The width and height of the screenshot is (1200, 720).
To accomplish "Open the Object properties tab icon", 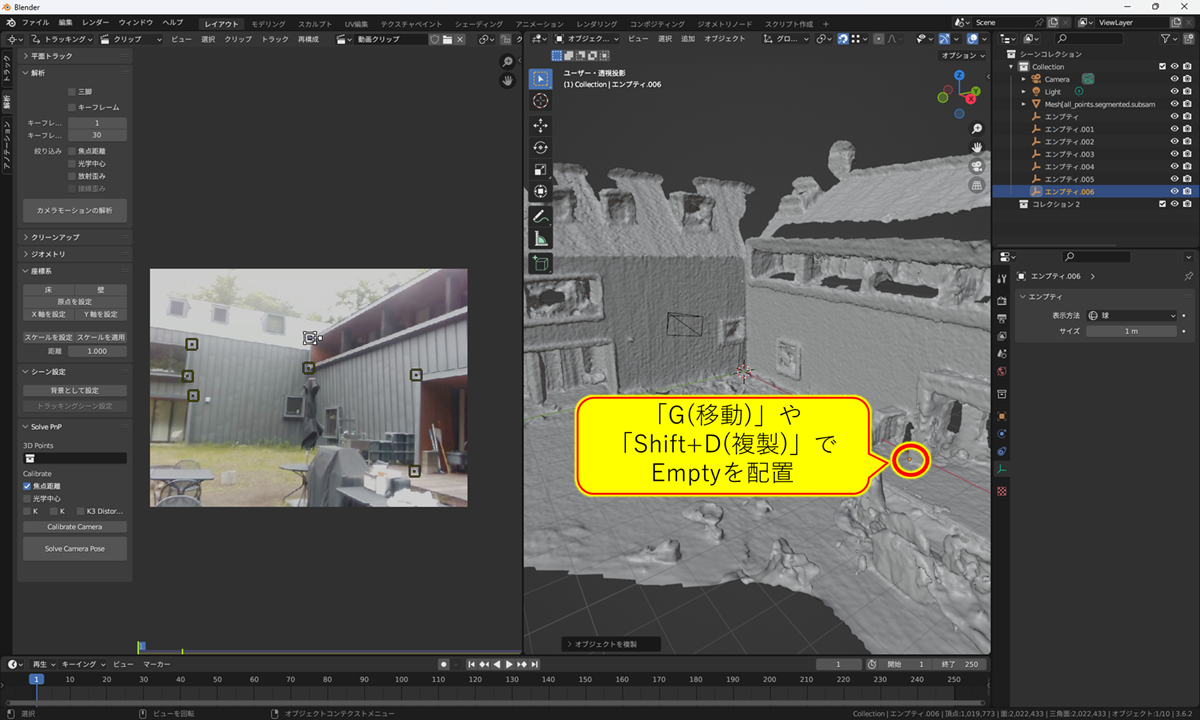I will point(1002,415).
